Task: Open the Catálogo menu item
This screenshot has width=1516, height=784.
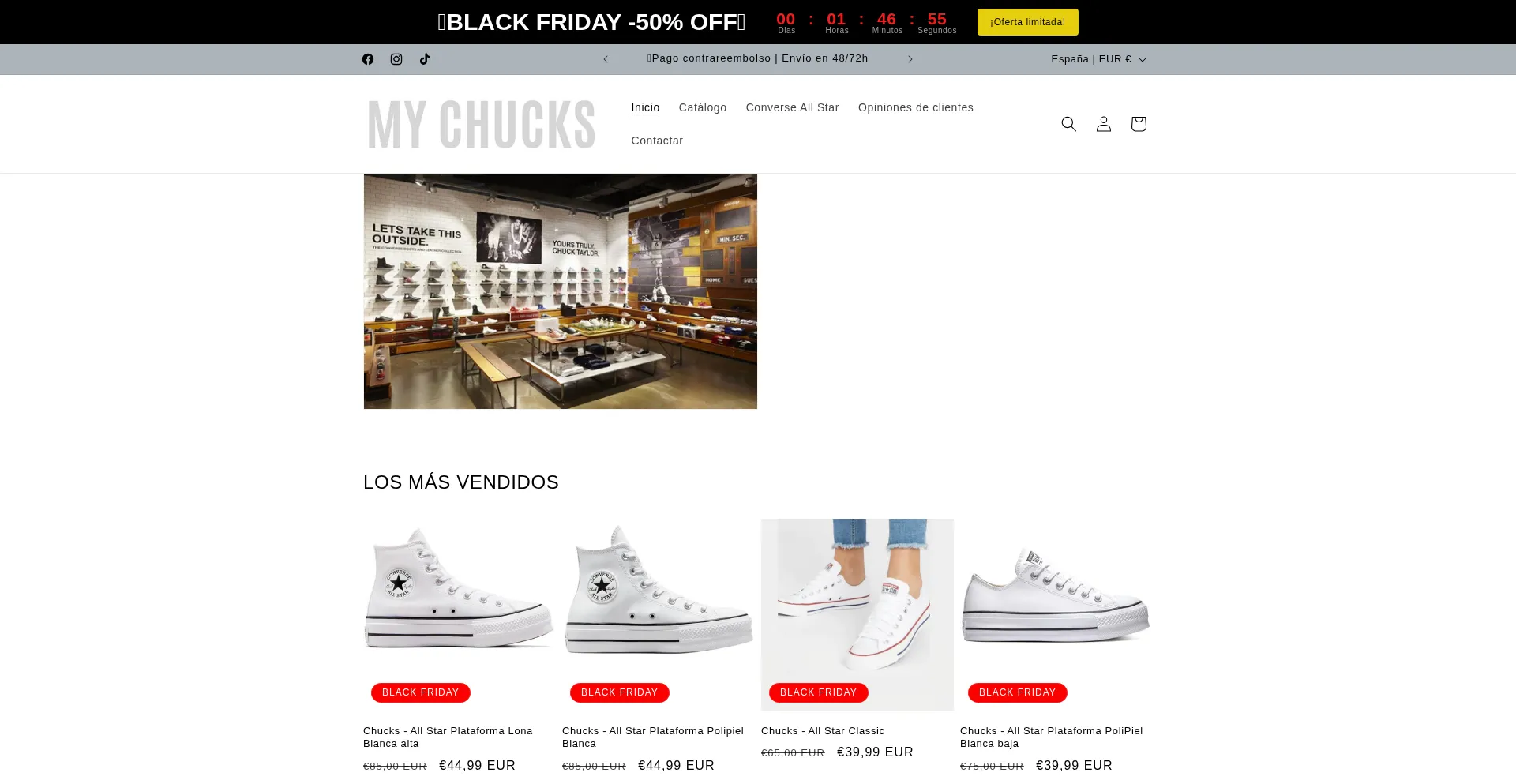Action: point(703,107)
